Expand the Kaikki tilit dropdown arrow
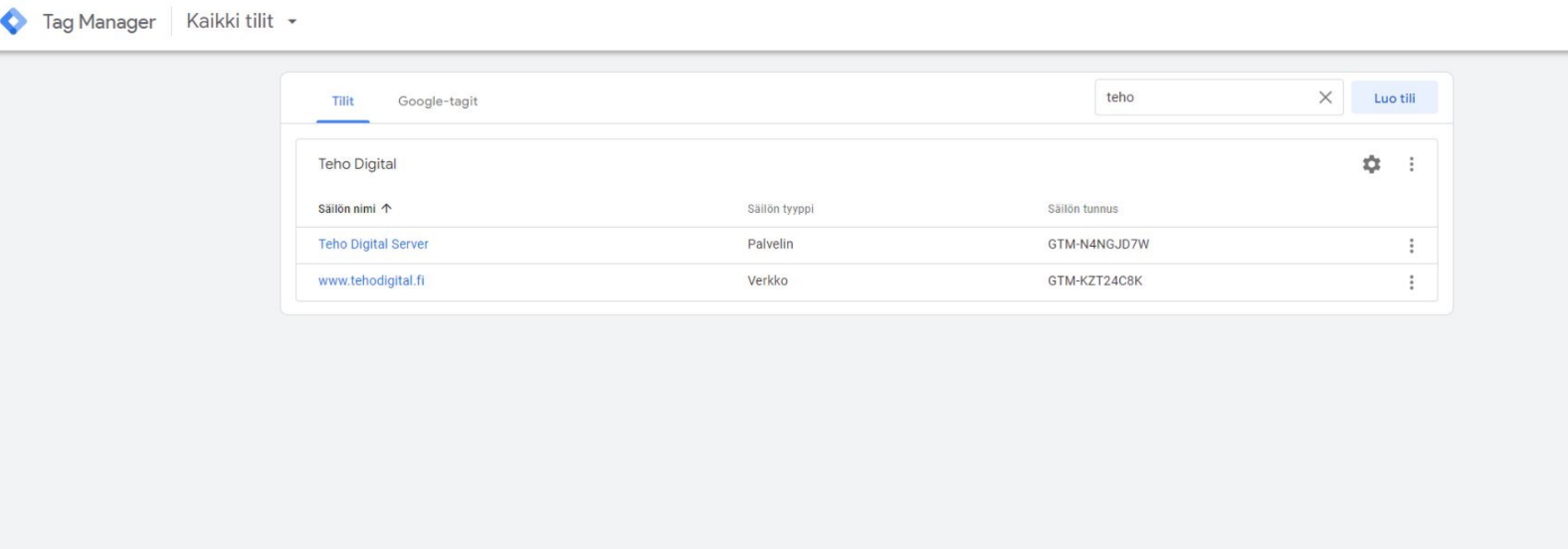1568x549 pixels. [293, 22]
